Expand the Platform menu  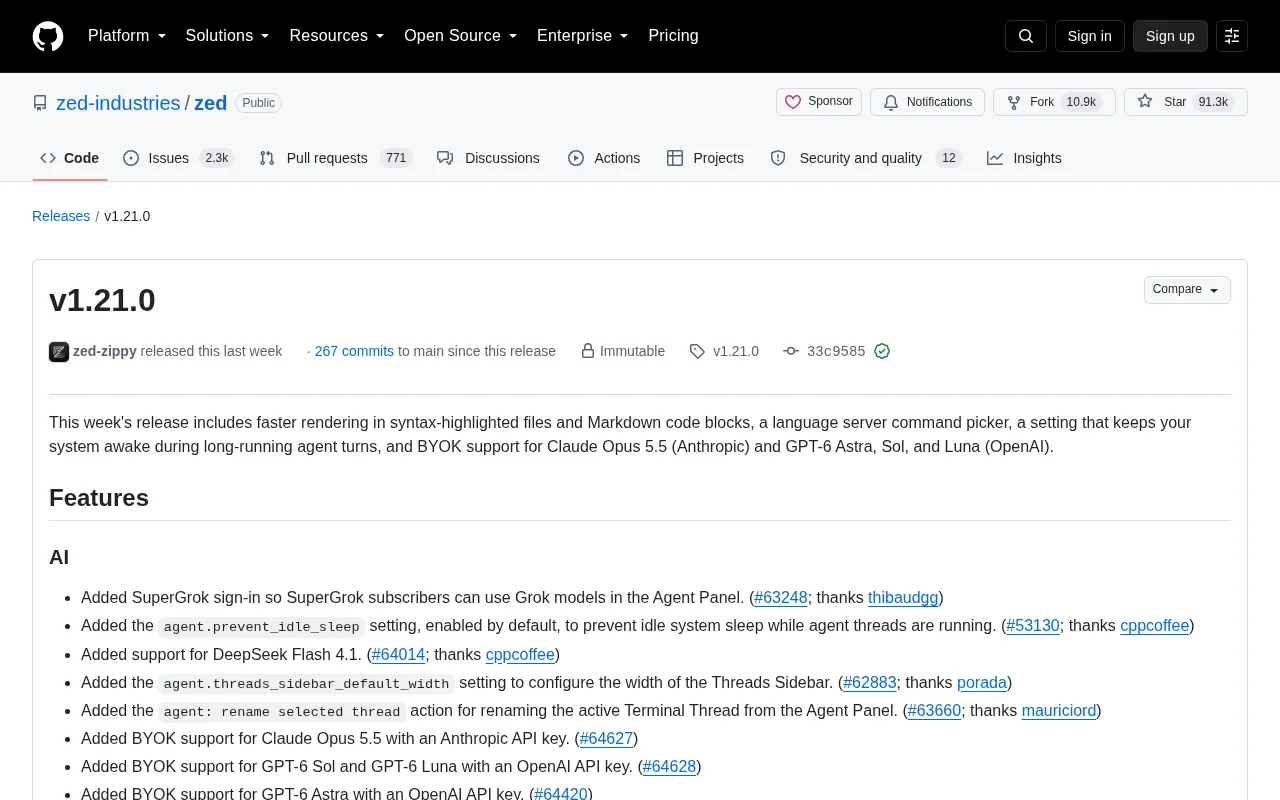pos(127,36)
